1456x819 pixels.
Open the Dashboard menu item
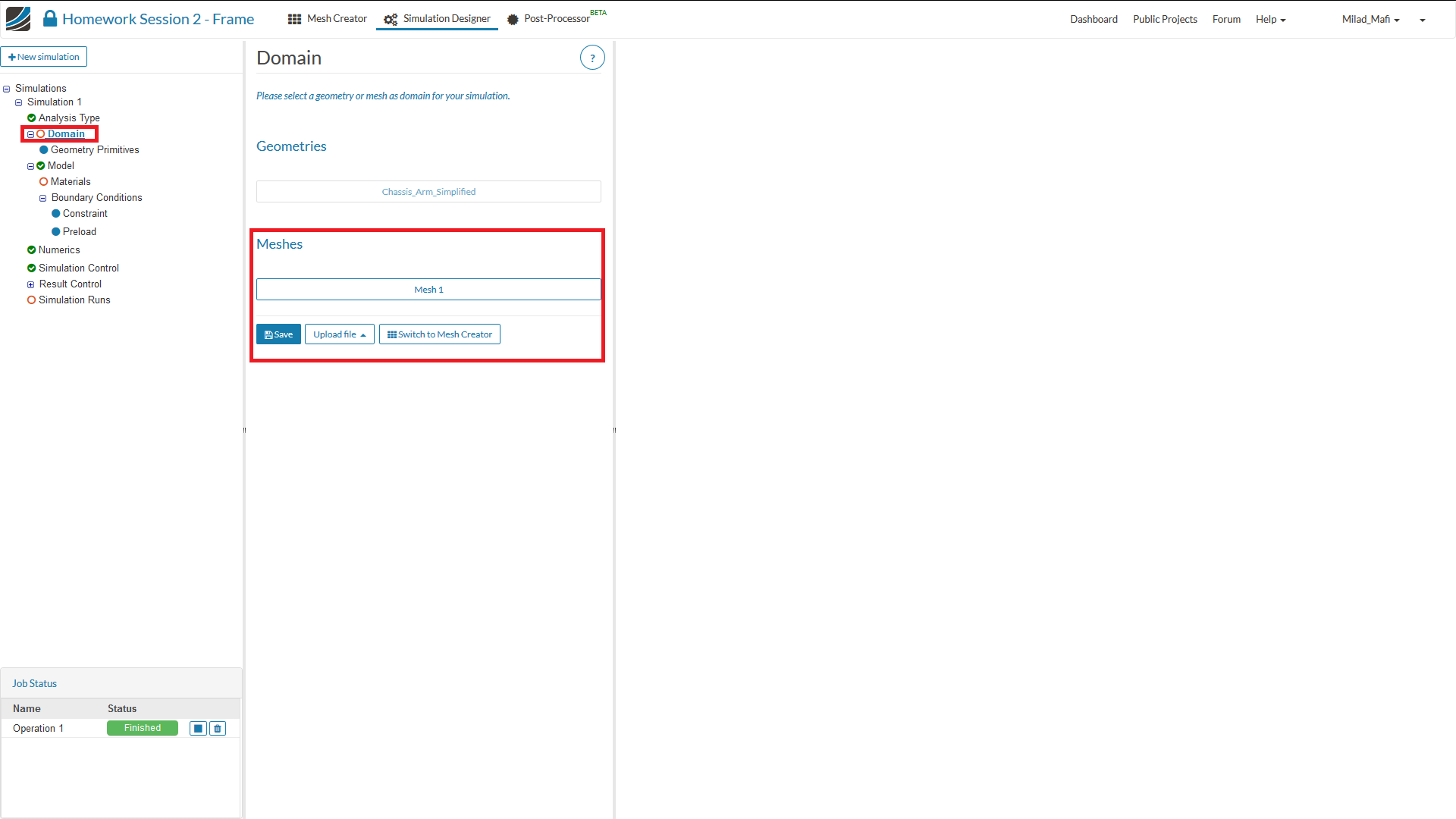(x=1094, y=20)
